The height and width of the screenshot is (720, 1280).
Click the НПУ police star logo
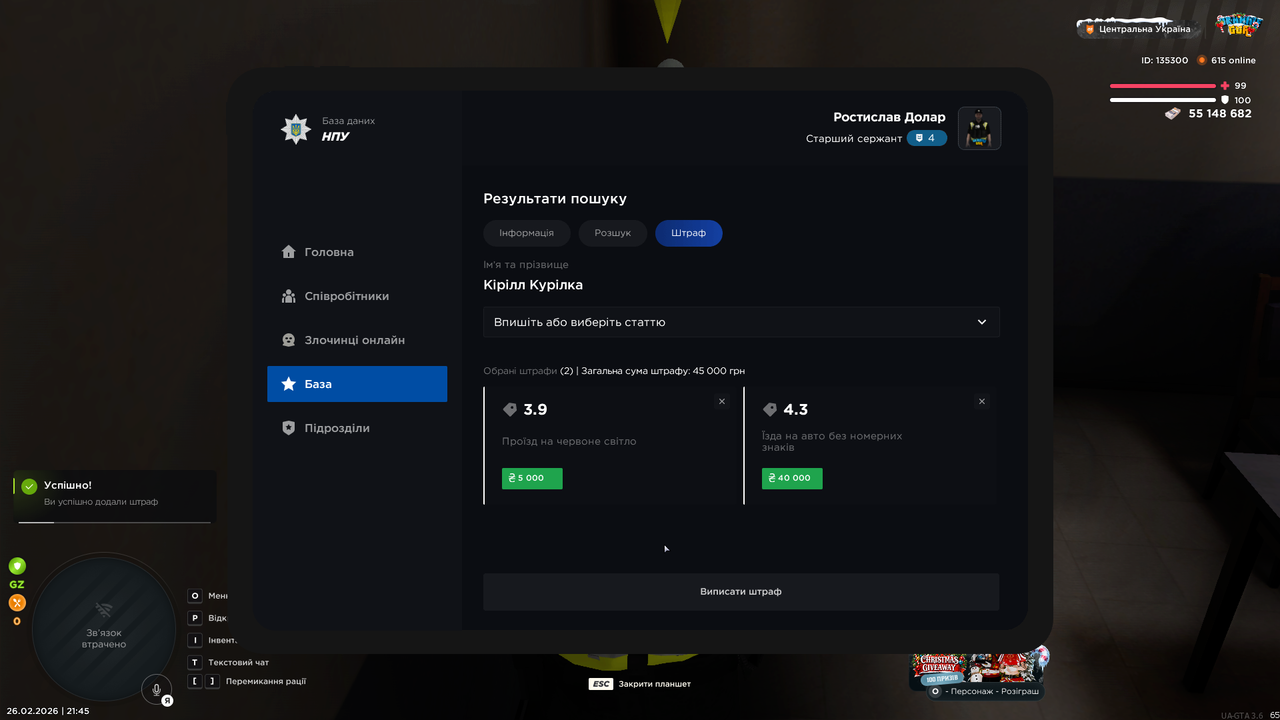pos(295,129)
